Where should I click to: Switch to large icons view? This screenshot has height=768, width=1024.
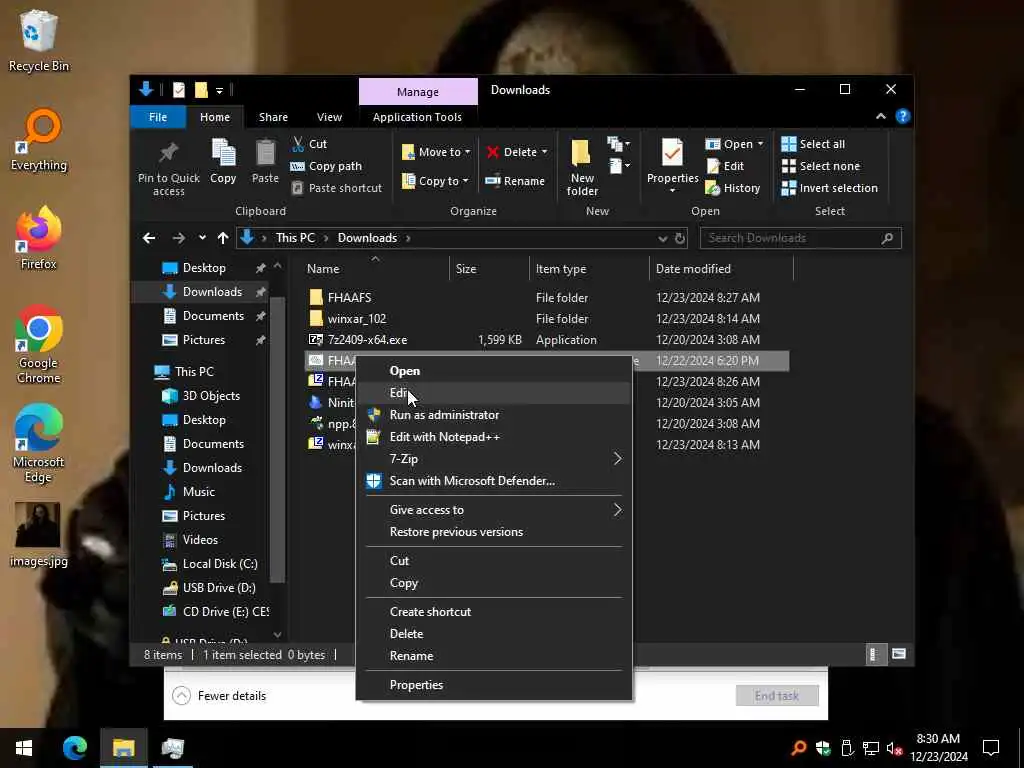tap(899, 654)
